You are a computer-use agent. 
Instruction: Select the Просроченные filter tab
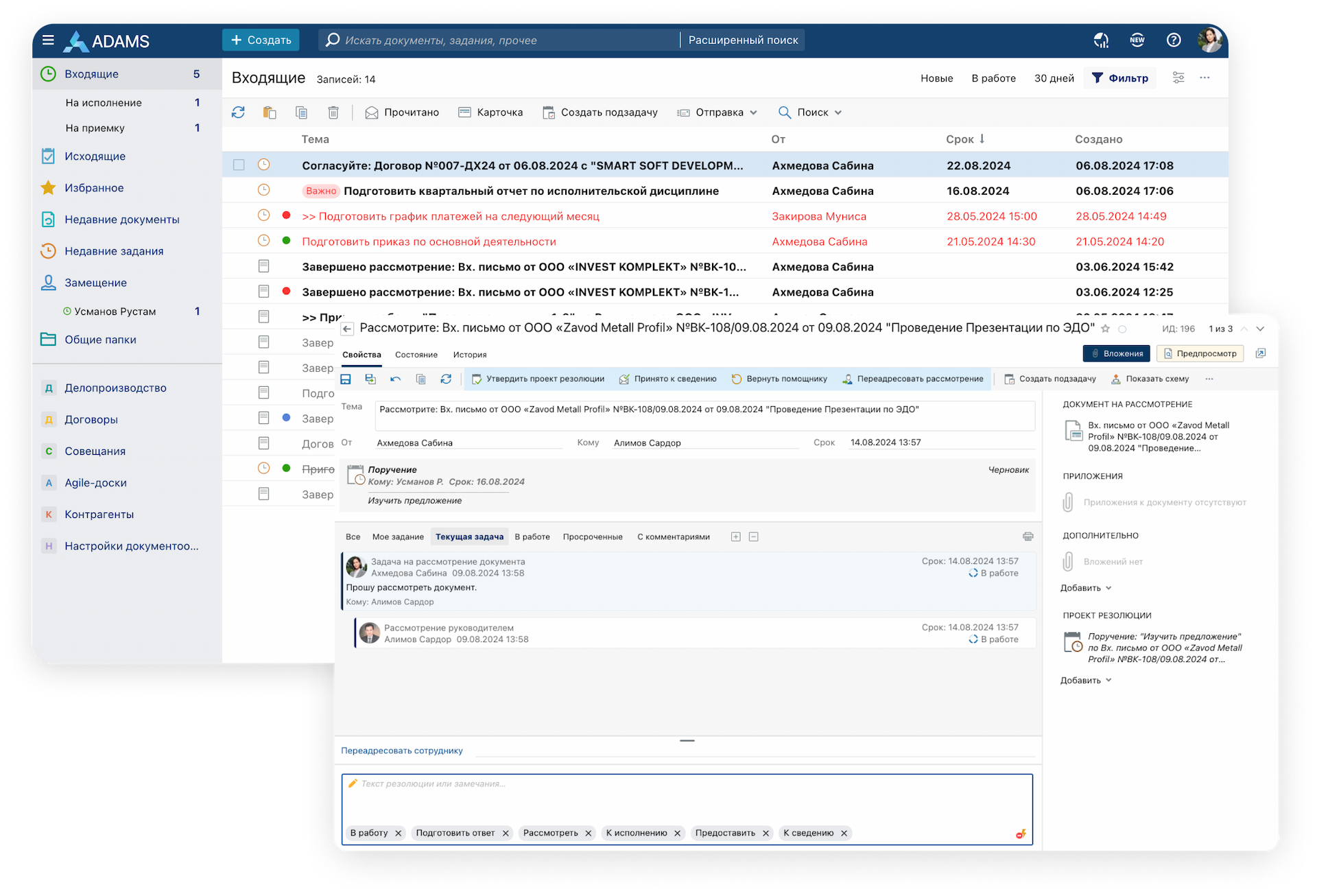(593, 537)
